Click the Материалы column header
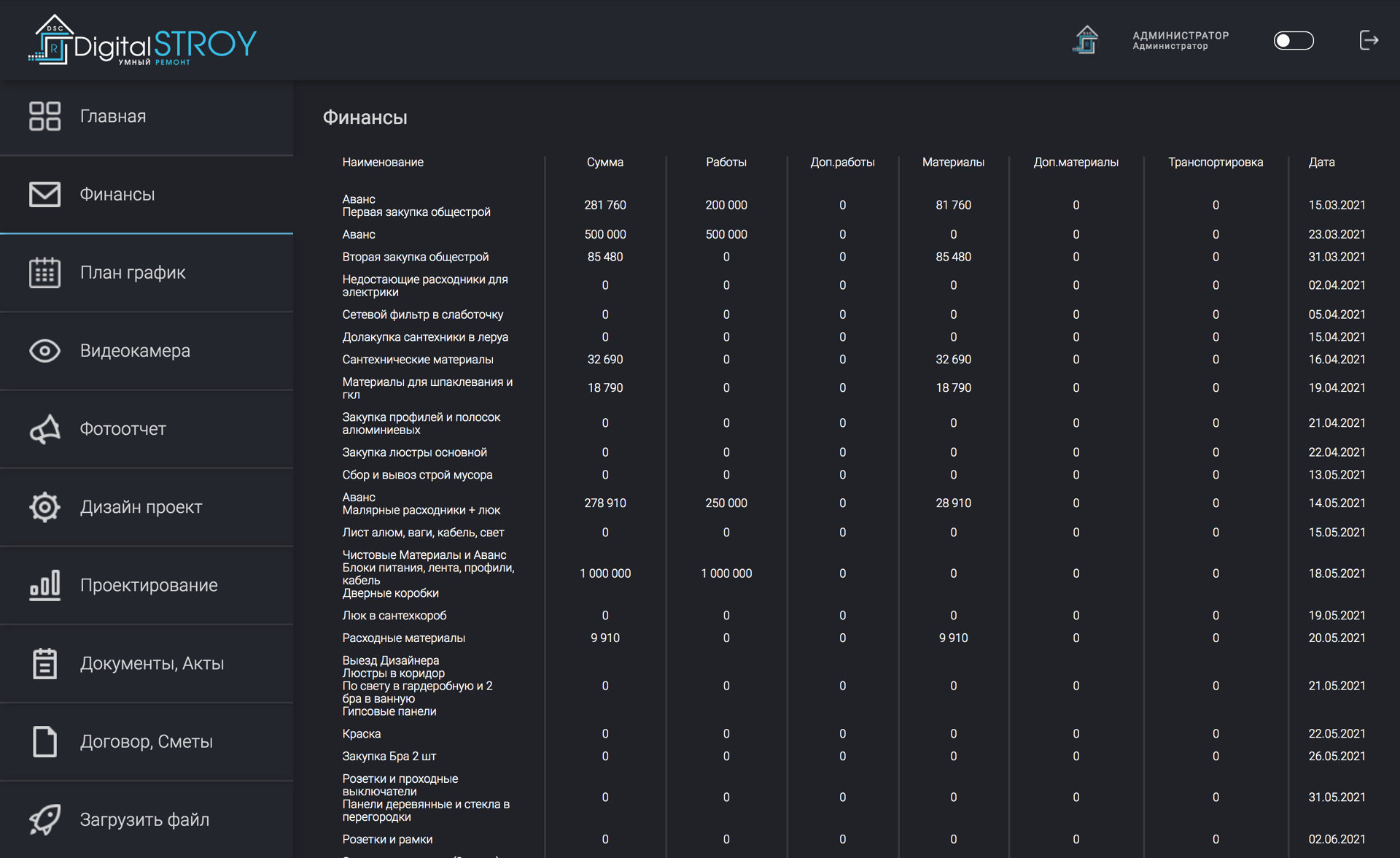 coord(953,162)
